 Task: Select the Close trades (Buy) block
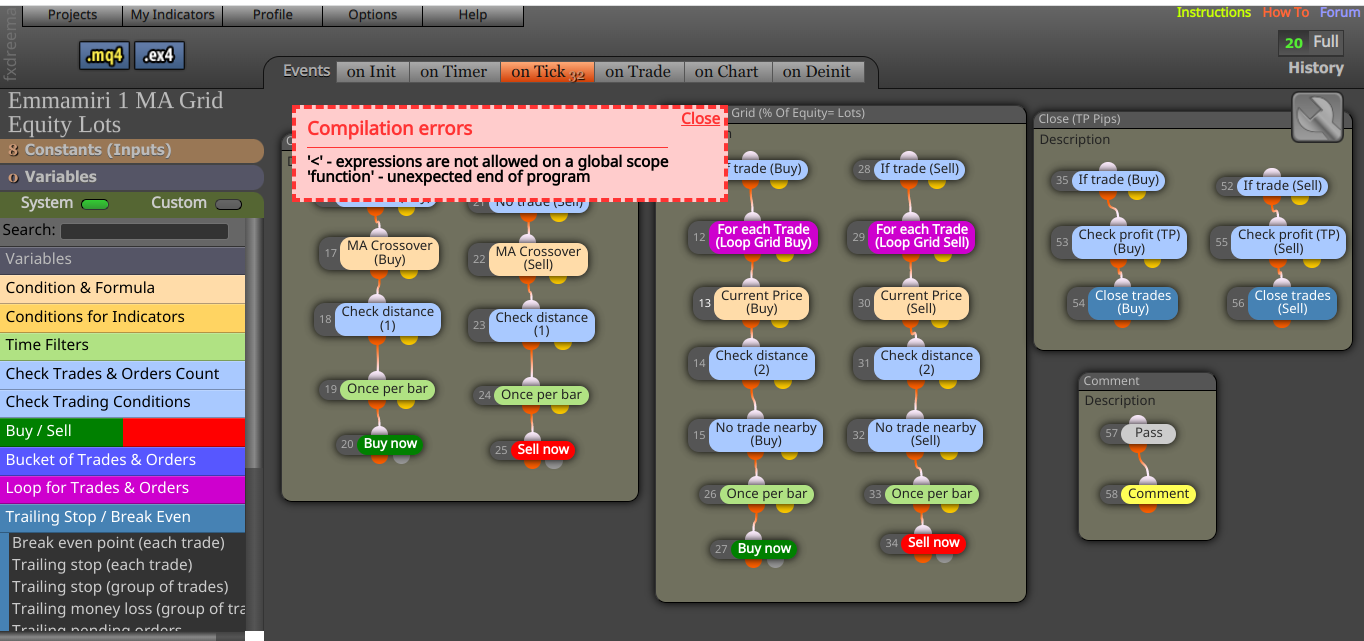point(1133,302)
